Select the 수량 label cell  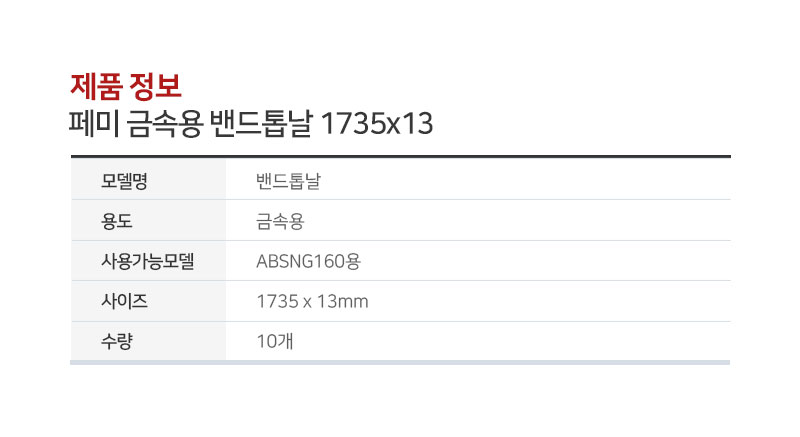tap(148, 341)
